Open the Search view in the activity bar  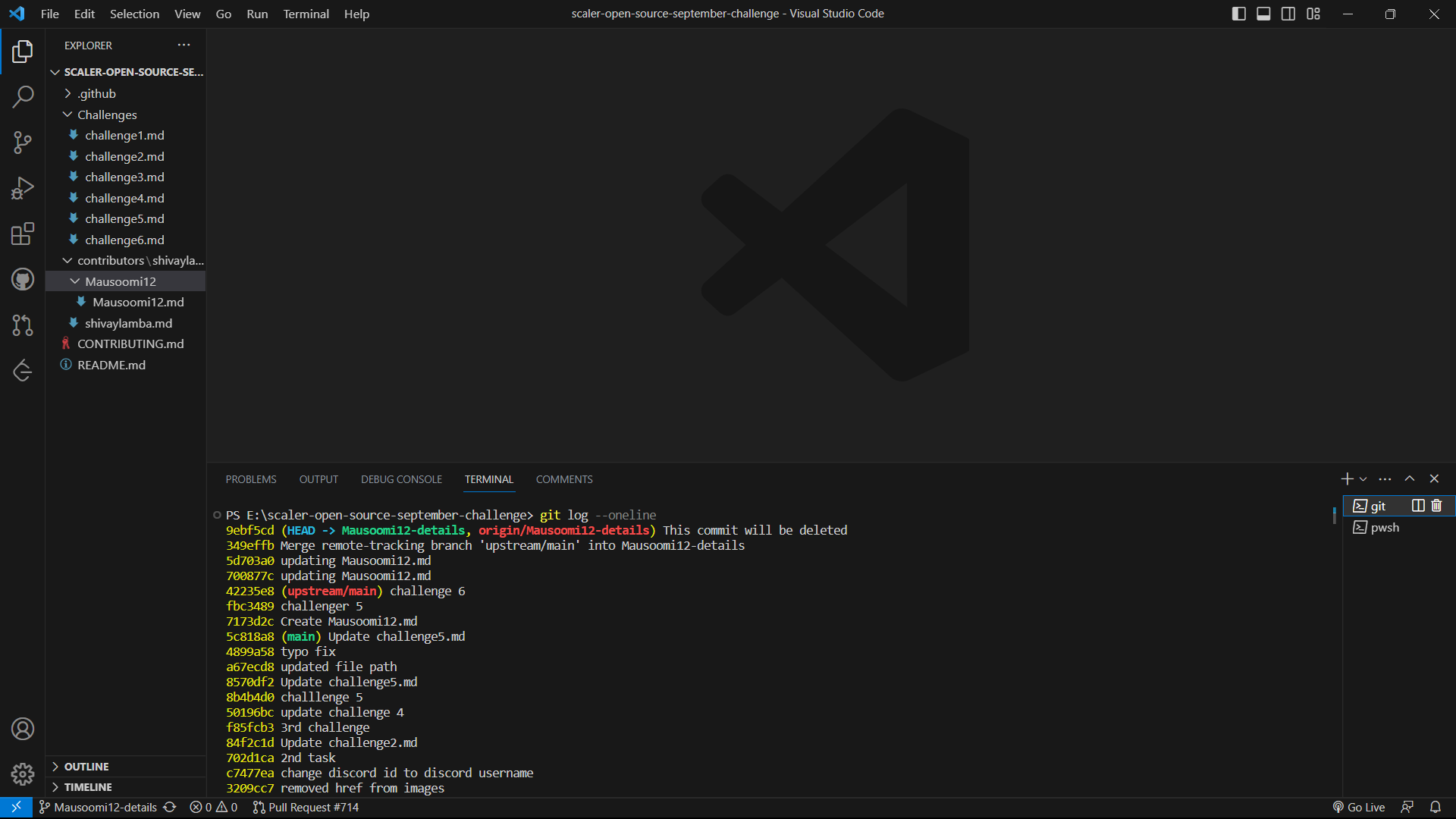click(23, 97)
